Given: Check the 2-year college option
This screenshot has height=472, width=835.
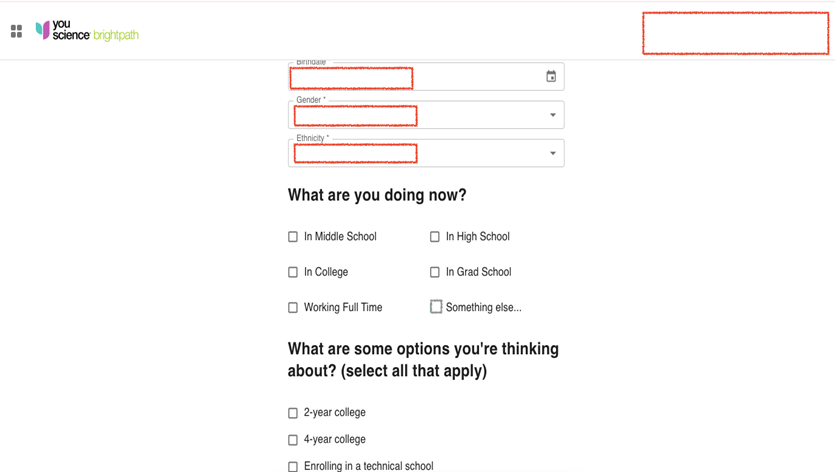Looking at the screenshot, I should [293, 413].
